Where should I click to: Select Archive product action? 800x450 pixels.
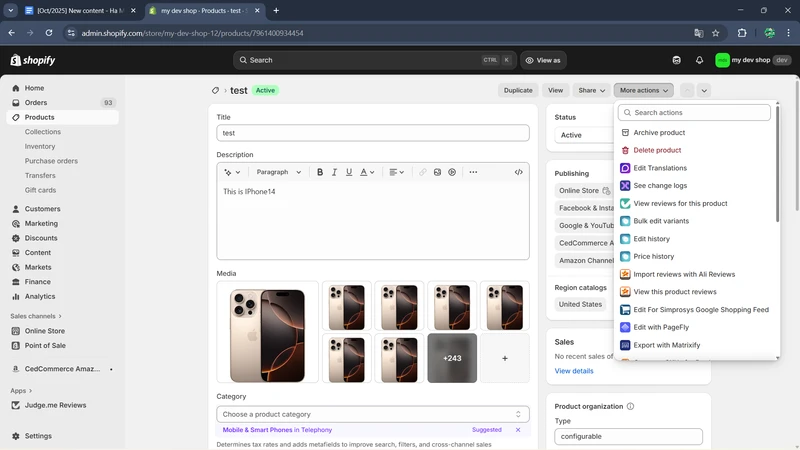694,133
